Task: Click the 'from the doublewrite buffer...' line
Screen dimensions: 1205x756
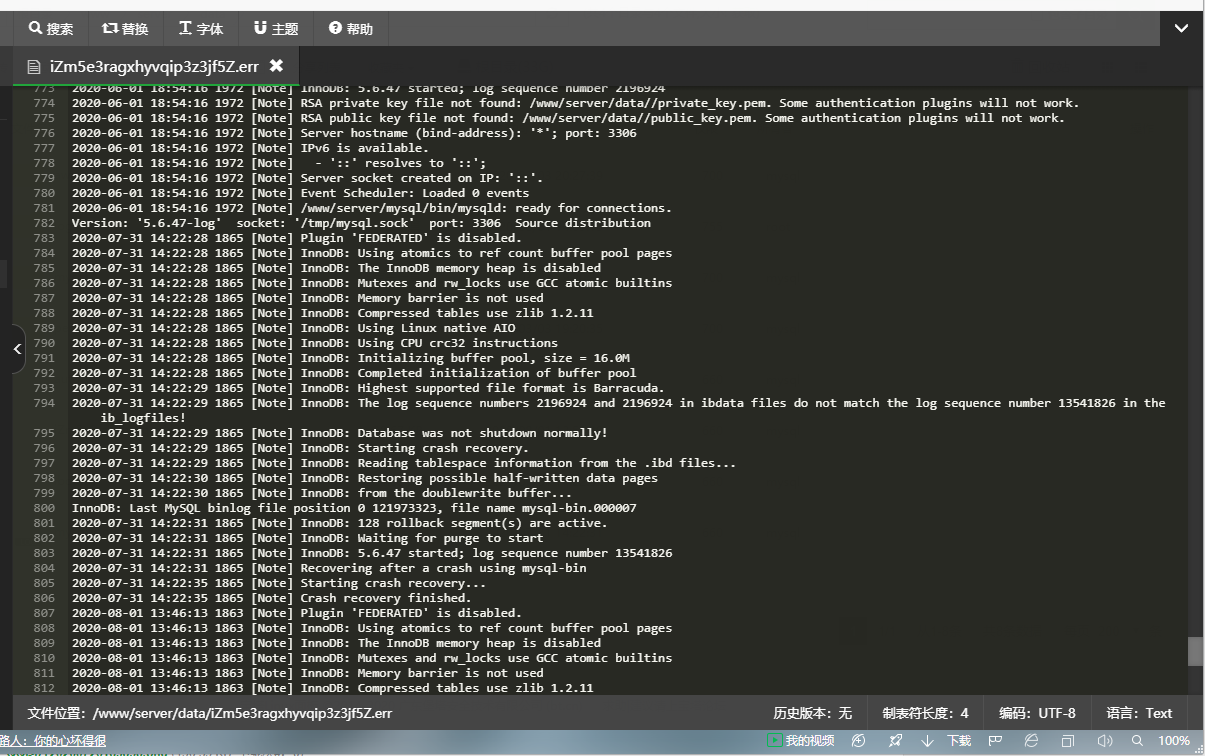Action: coord(322,493)
